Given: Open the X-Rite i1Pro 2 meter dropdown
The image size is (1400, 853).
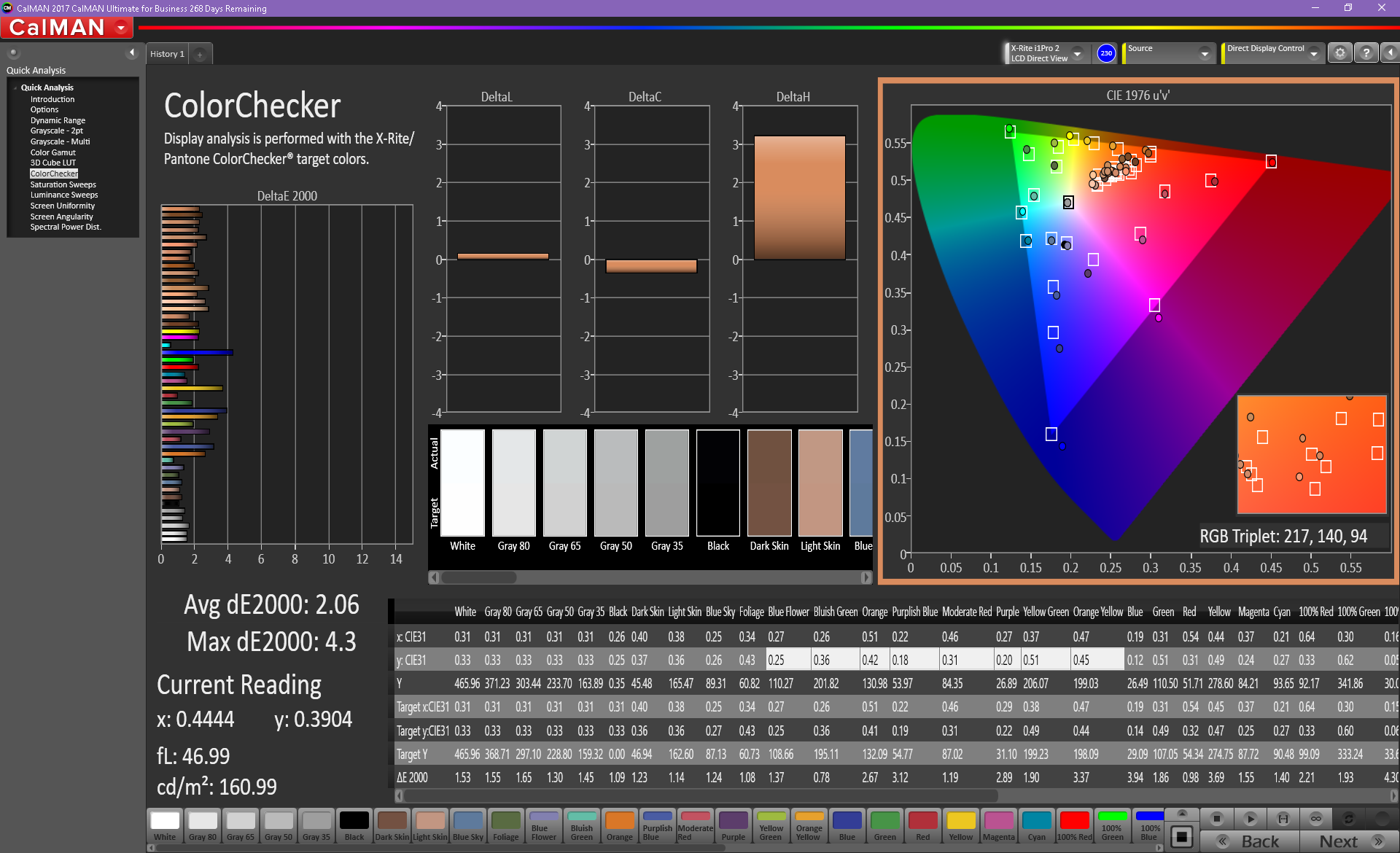Looking at the screenshot, I should point(1077,53).
